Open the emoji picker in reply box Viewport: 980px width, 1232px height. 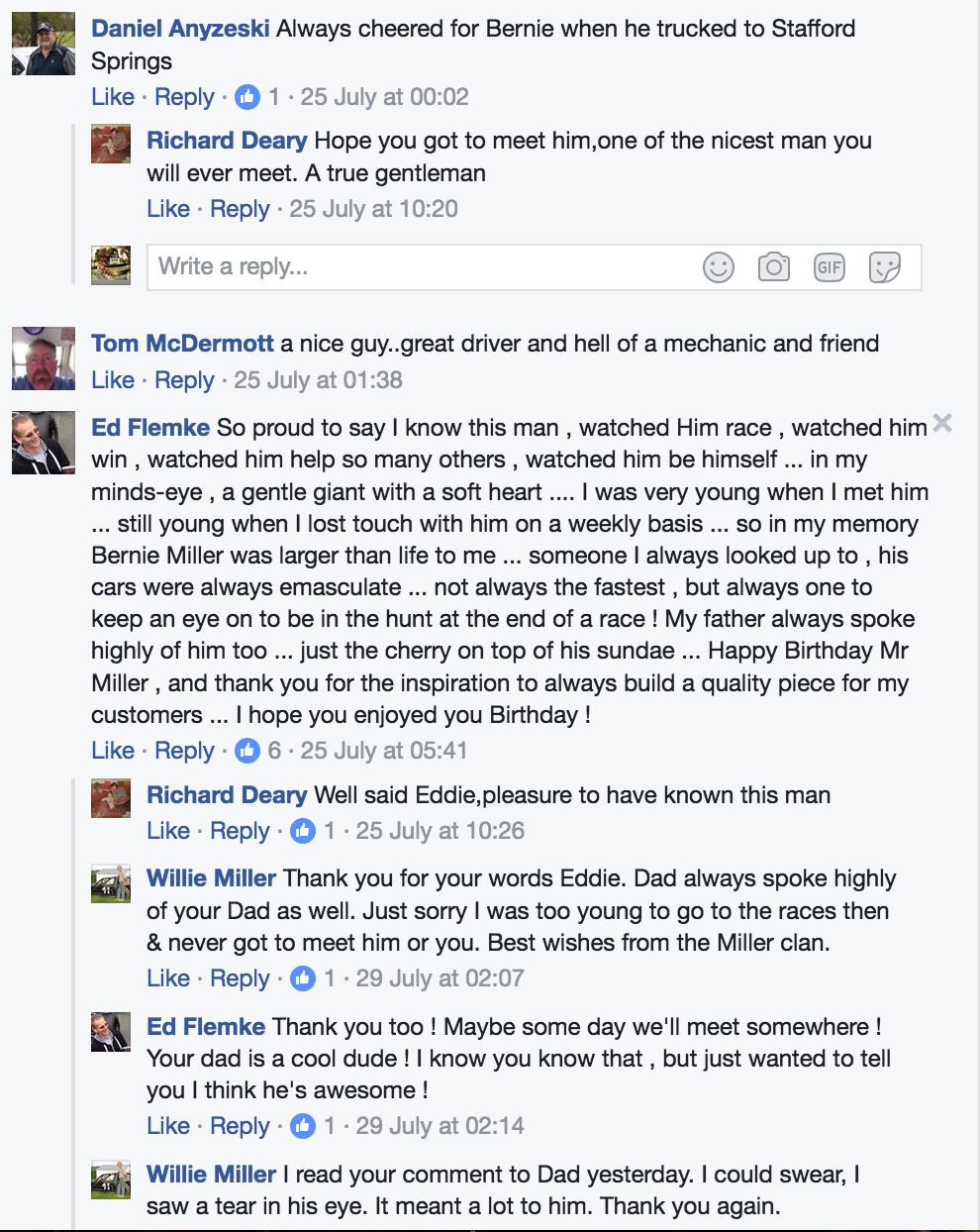(x=719, y=267)
